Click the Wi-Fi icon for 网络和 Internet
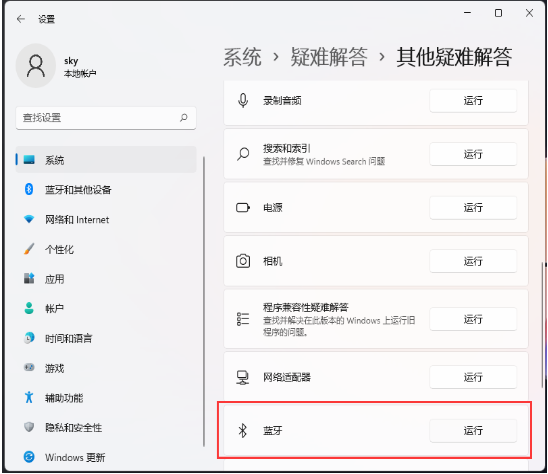The image size is (548, 474). (29, 219)
